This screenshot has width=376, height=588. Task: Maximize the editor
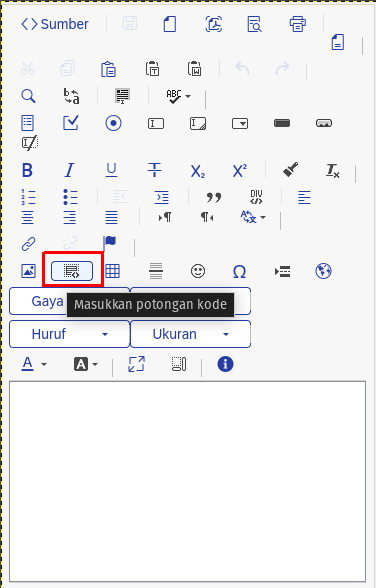[136, 364]
